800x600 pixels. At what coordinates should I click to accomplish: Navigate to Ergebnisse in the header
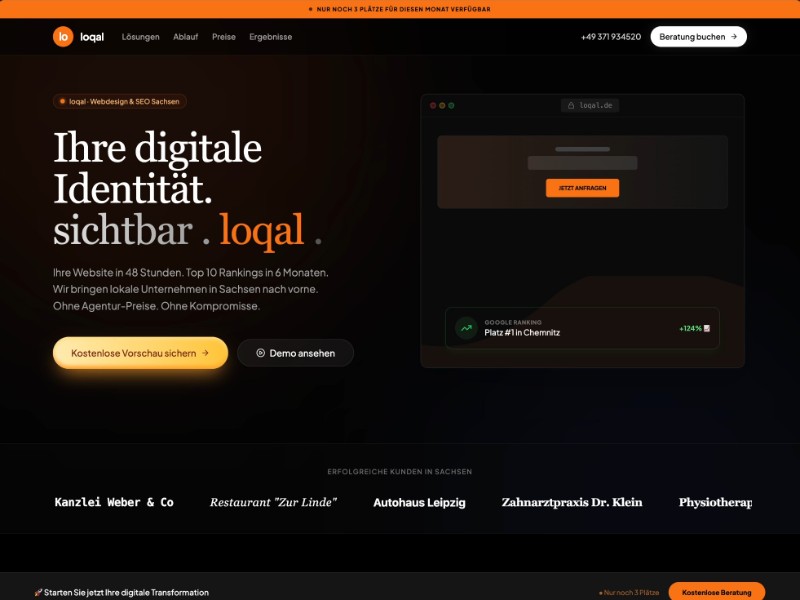click(x=270, y=37)
